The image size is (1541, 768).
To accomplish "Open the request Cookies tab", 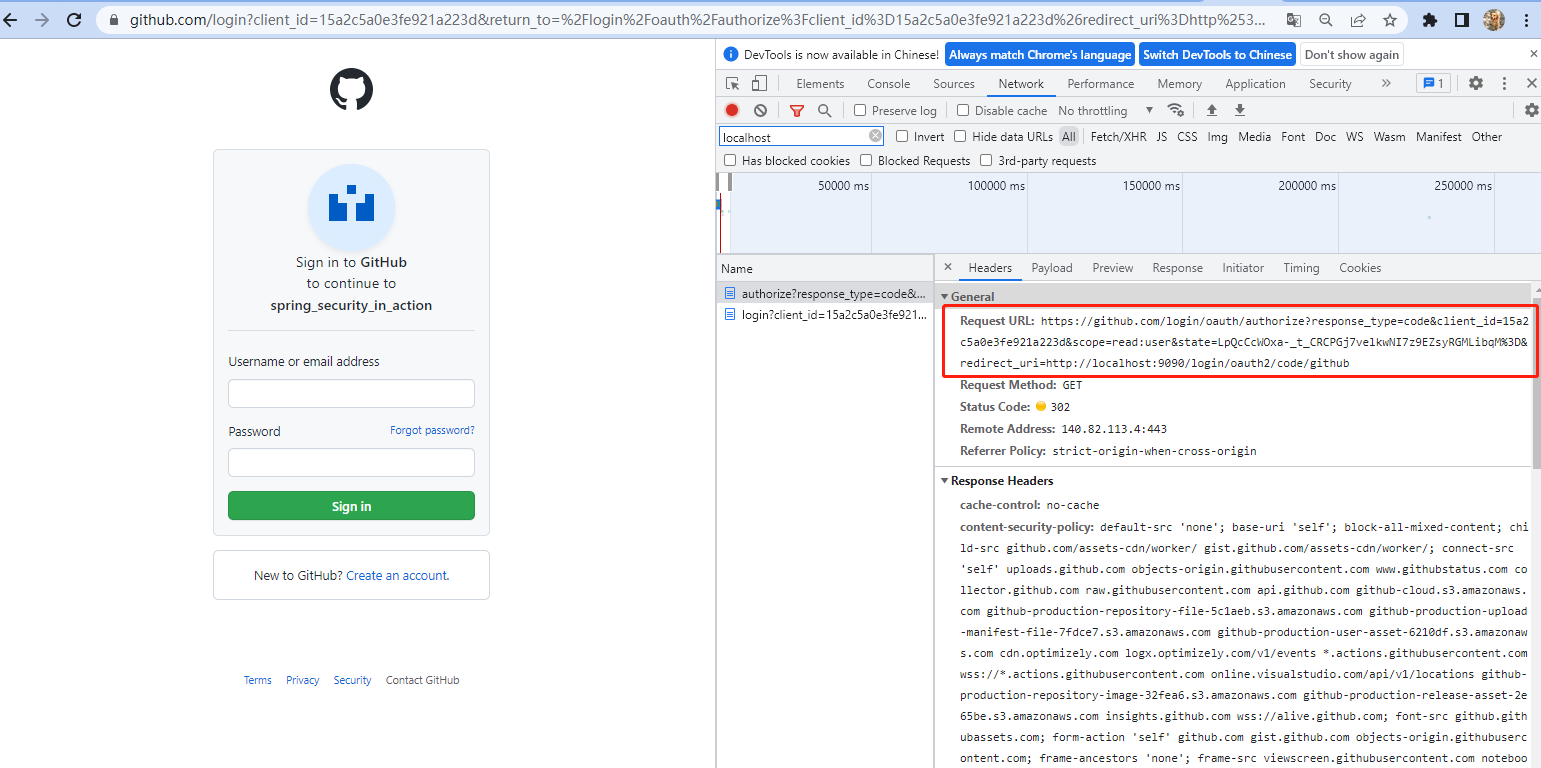I will pos(1360,268).
